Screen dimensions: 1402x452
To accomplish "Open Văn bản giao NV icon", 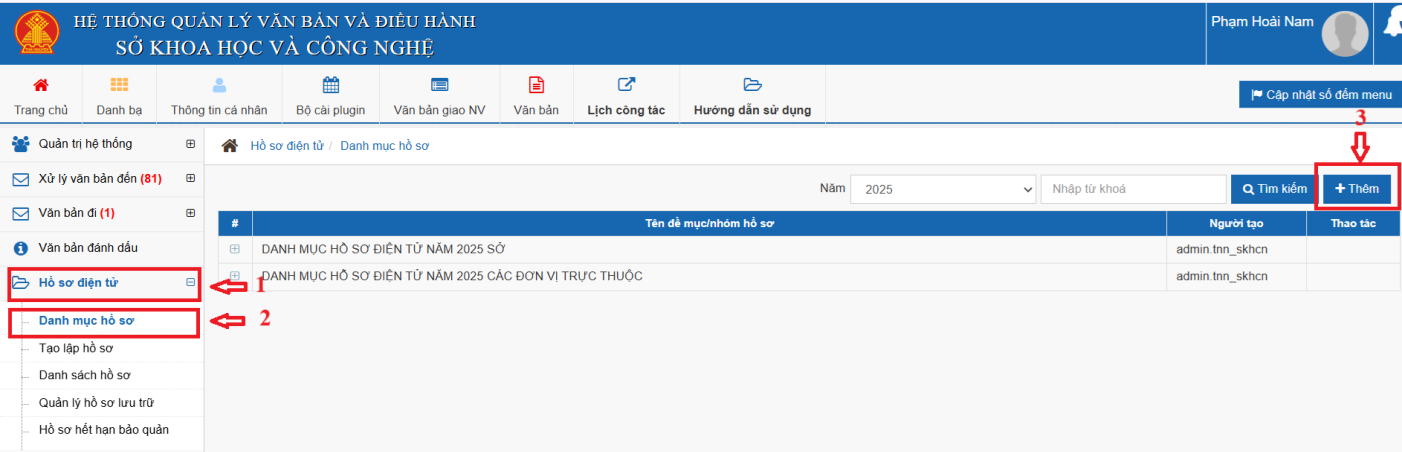I will 439,85.
